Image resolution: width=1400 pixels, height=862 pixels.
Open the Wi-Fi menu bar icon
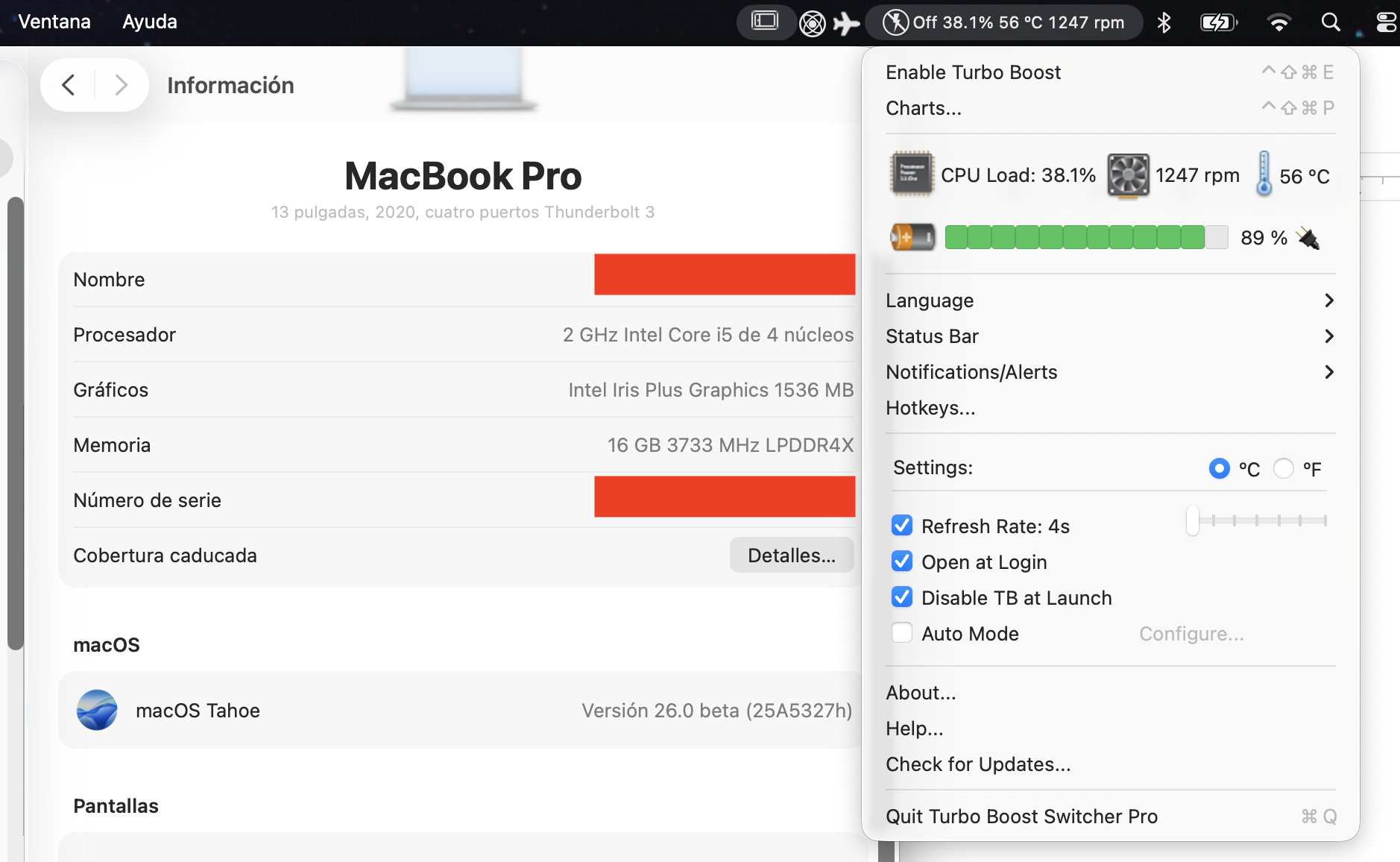point(1278,22)
